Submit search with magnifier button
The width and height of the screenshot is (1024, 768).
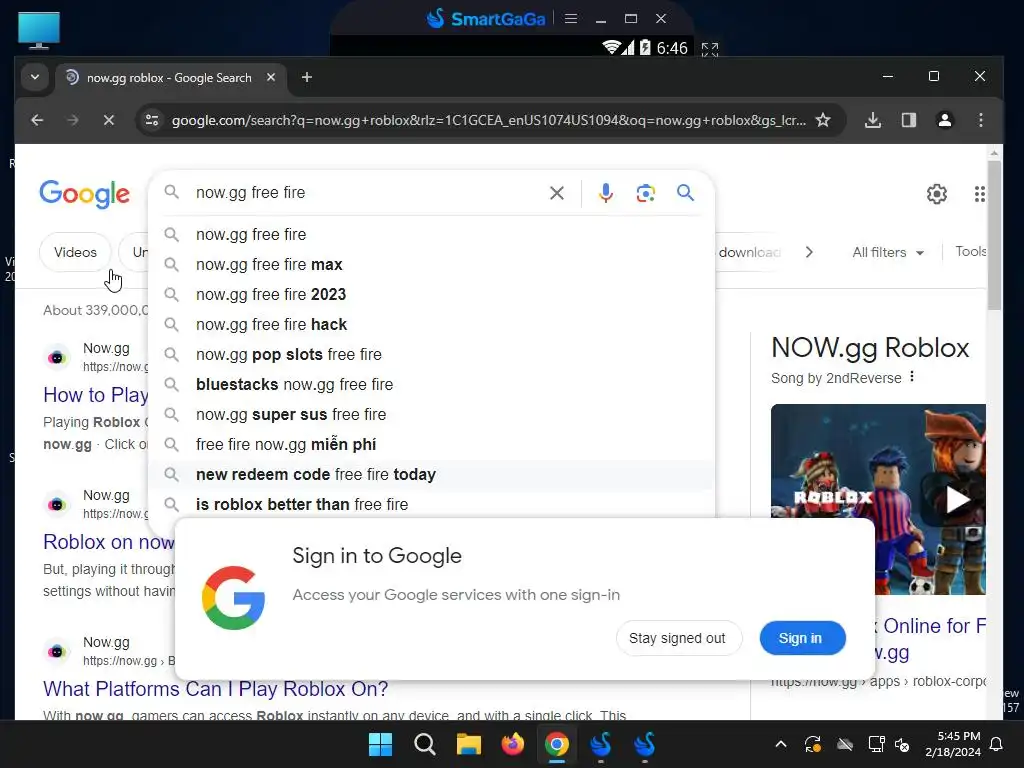tap(685, 193)
